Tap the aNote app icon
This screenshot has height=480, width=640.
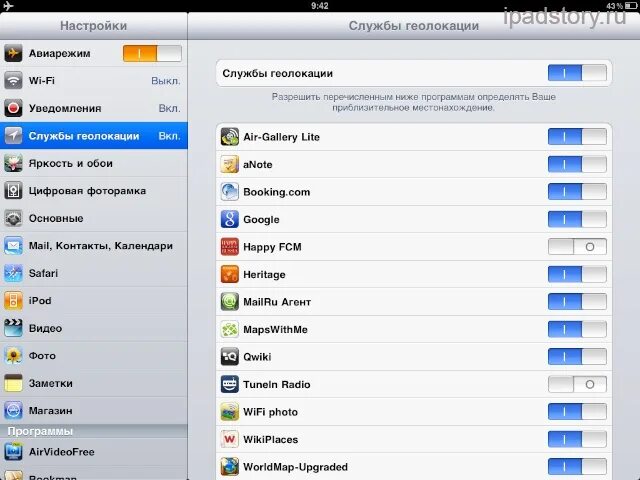[x=229, y=164]
